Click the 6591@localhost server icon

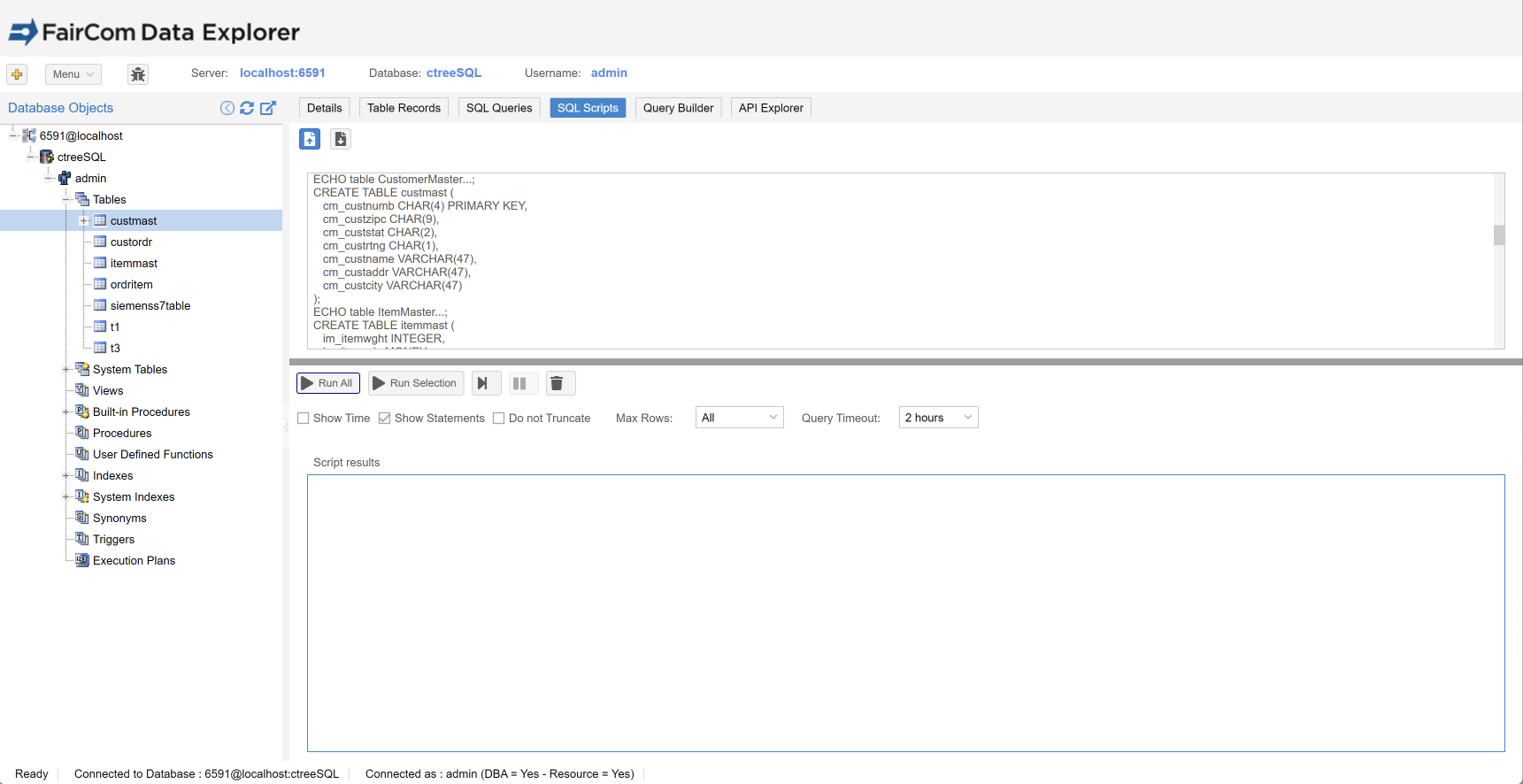(x=29, y=135)
